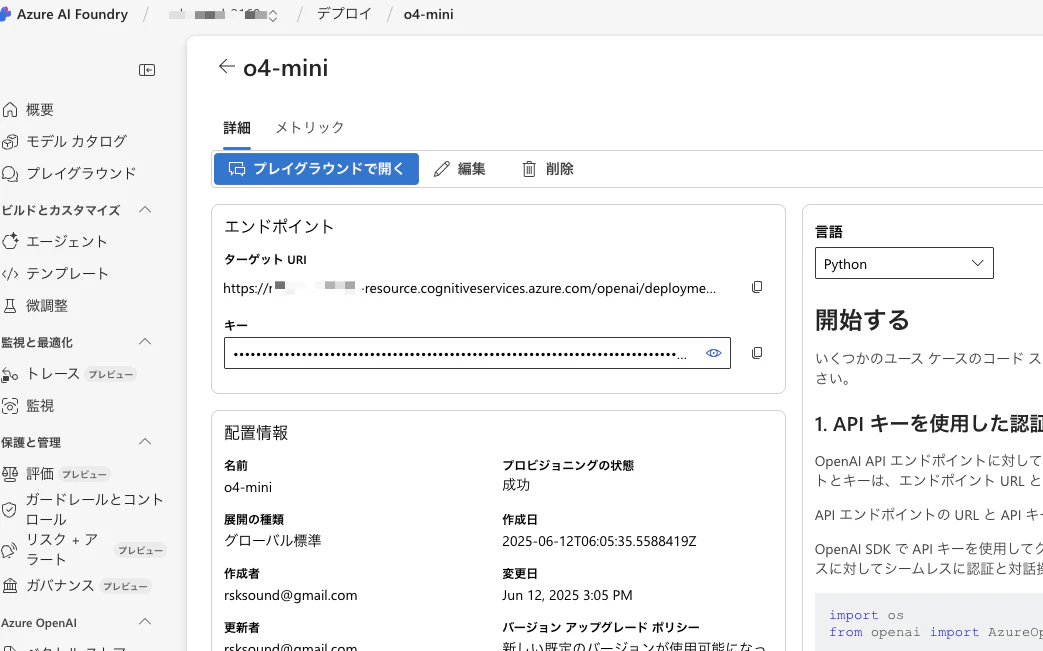Screen dimensions: 1043x651
Task: Click the 削除 button
Action: [x=548, y=169]
